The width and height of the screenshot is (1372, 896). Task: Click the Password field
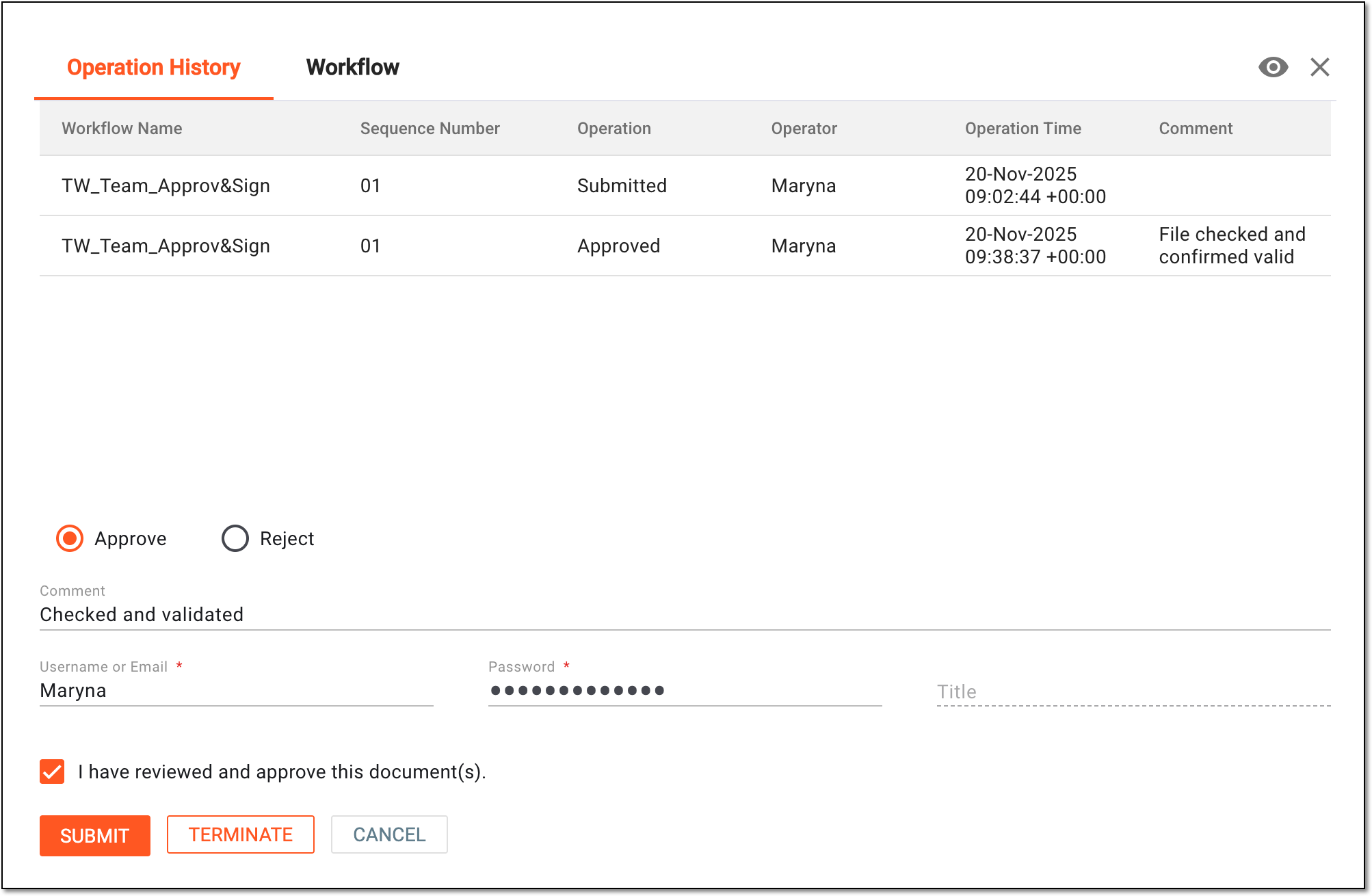point(685,690)
